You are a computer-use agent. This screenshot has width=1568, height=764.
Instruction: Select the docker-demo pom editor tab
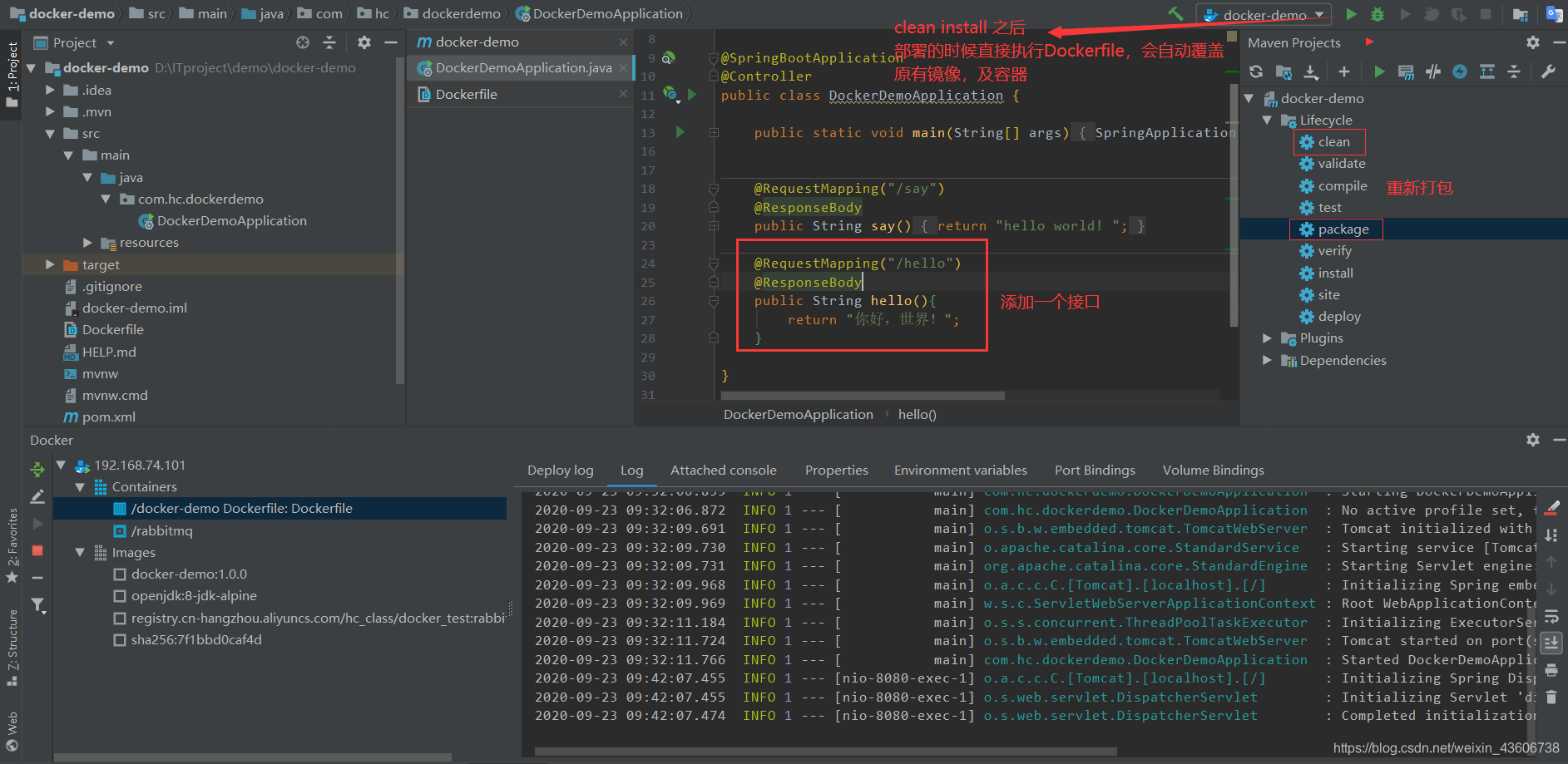pos(521,42)
